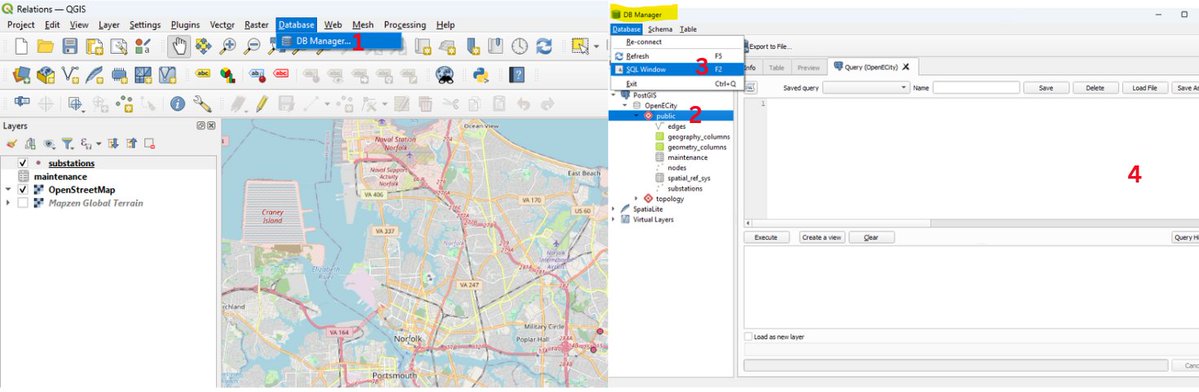Click the Create a view button

click(x=822, y=238)
